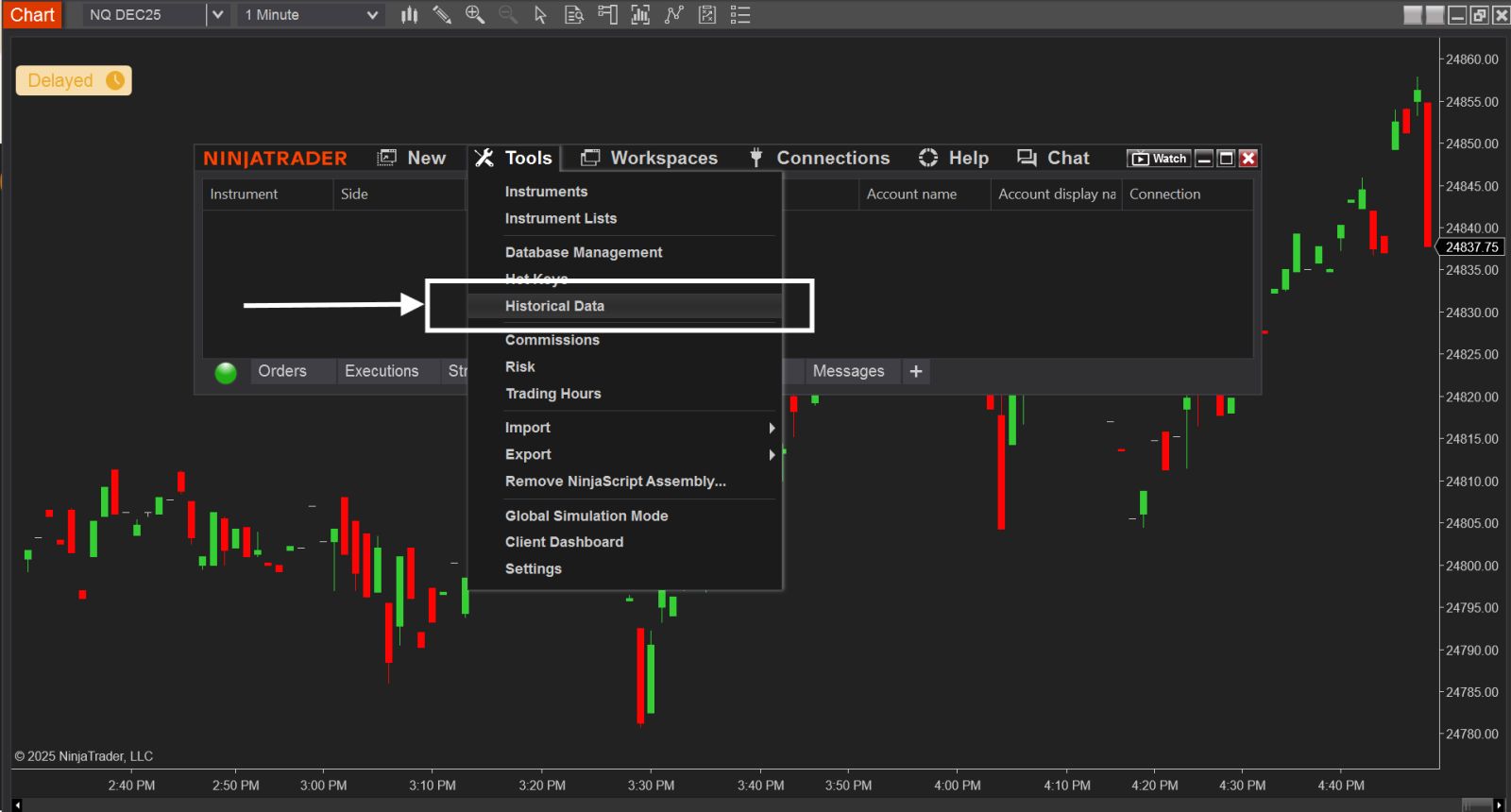Click the 24837.75 current price marker

point(1471,247)
